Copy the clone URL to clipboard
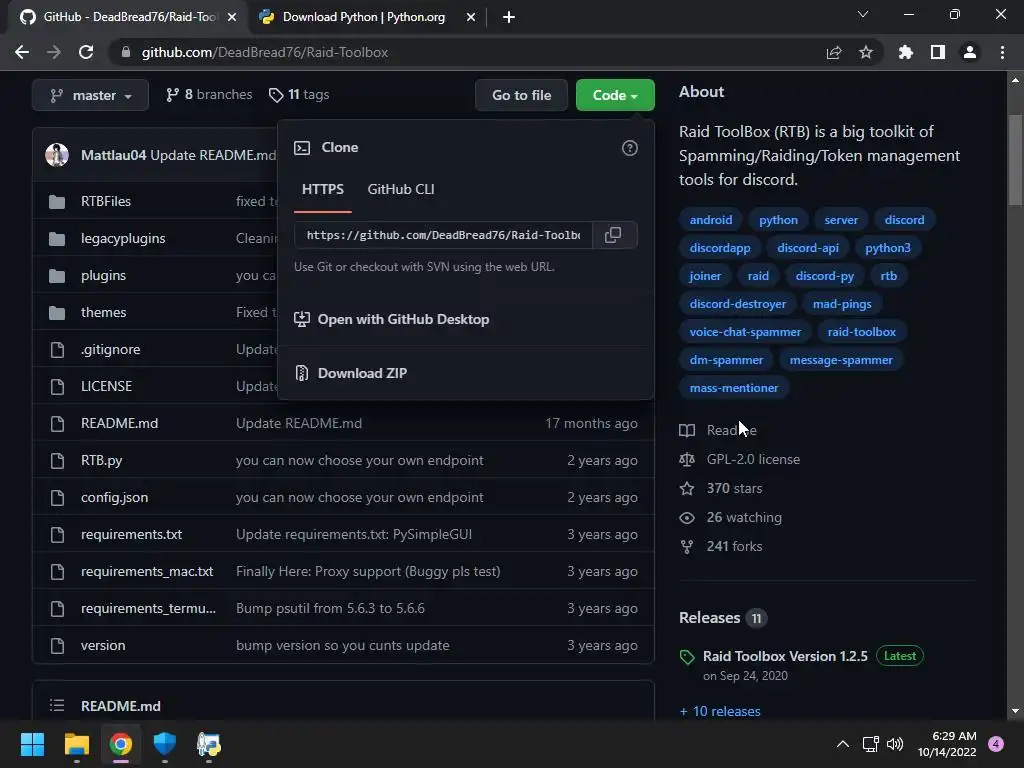The width and height of the screenshot is (1024, 768). click(x=613, y=235)
